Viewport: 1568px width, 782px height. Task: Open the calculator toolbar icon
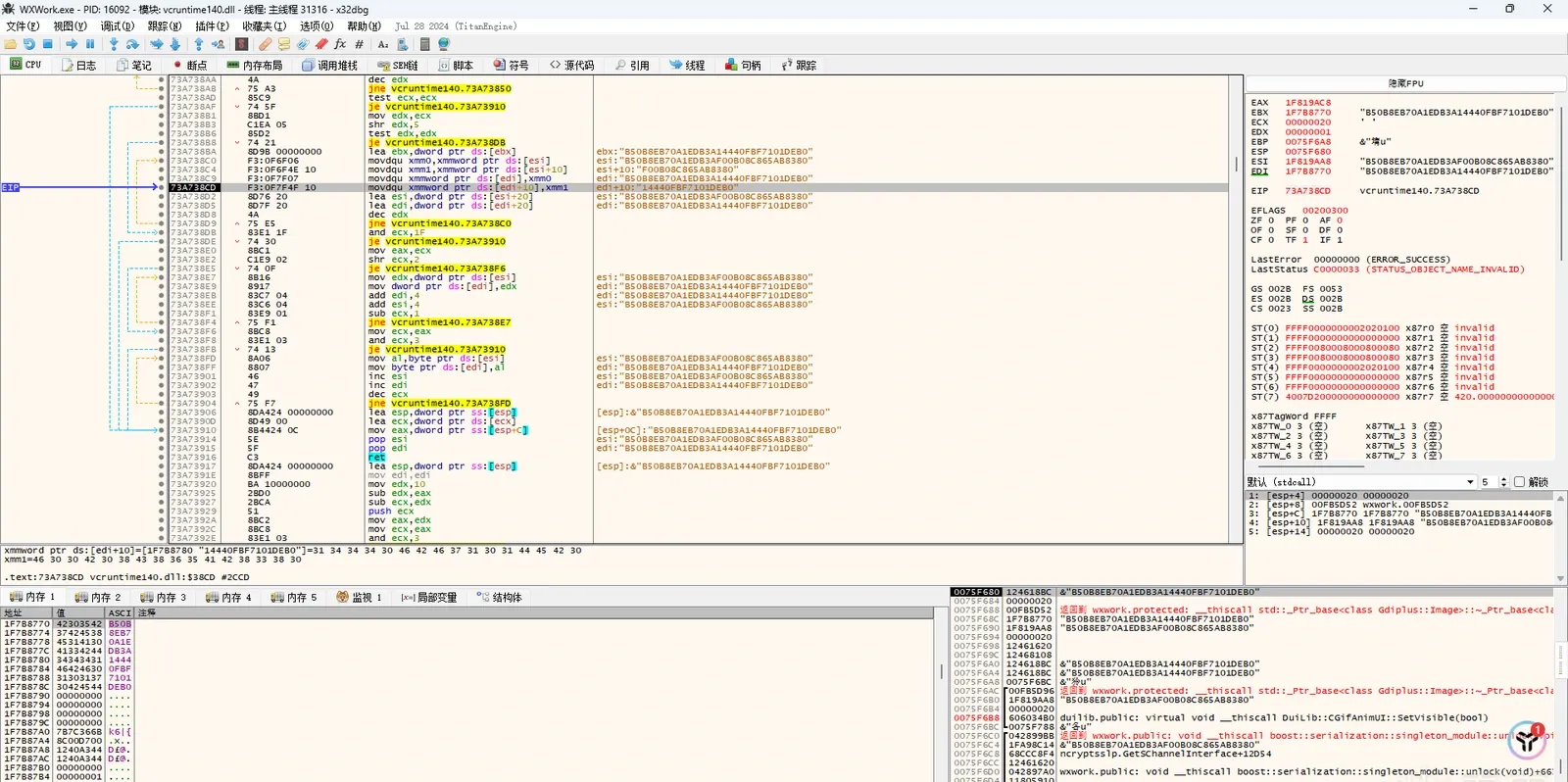pos(424,44)
